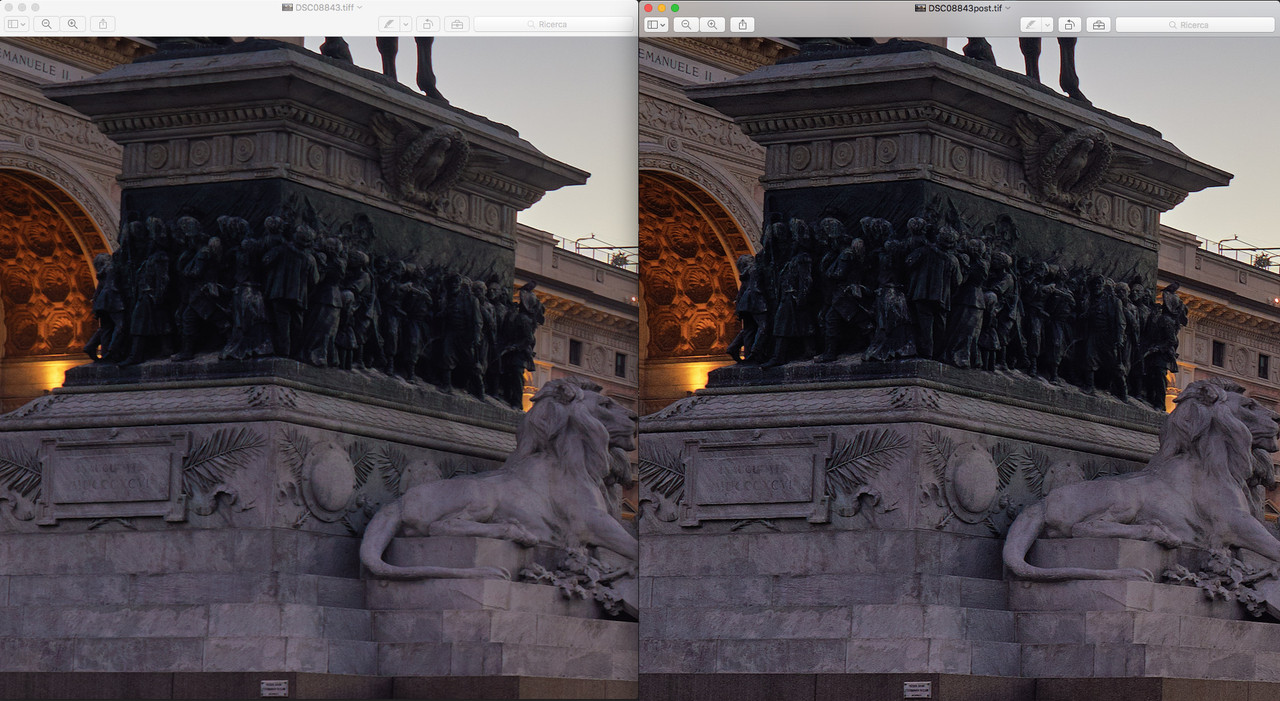Rotate the DSC08843post.tif image
The image size is (1280, 701).
click(1070, 24)
